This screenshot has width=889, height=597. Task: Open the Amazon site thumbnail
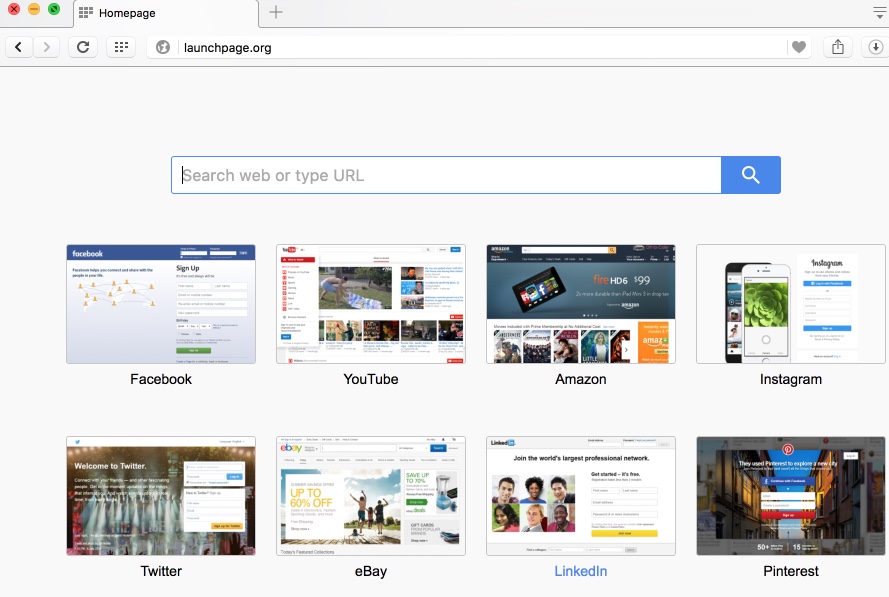[x=581, y=304]
